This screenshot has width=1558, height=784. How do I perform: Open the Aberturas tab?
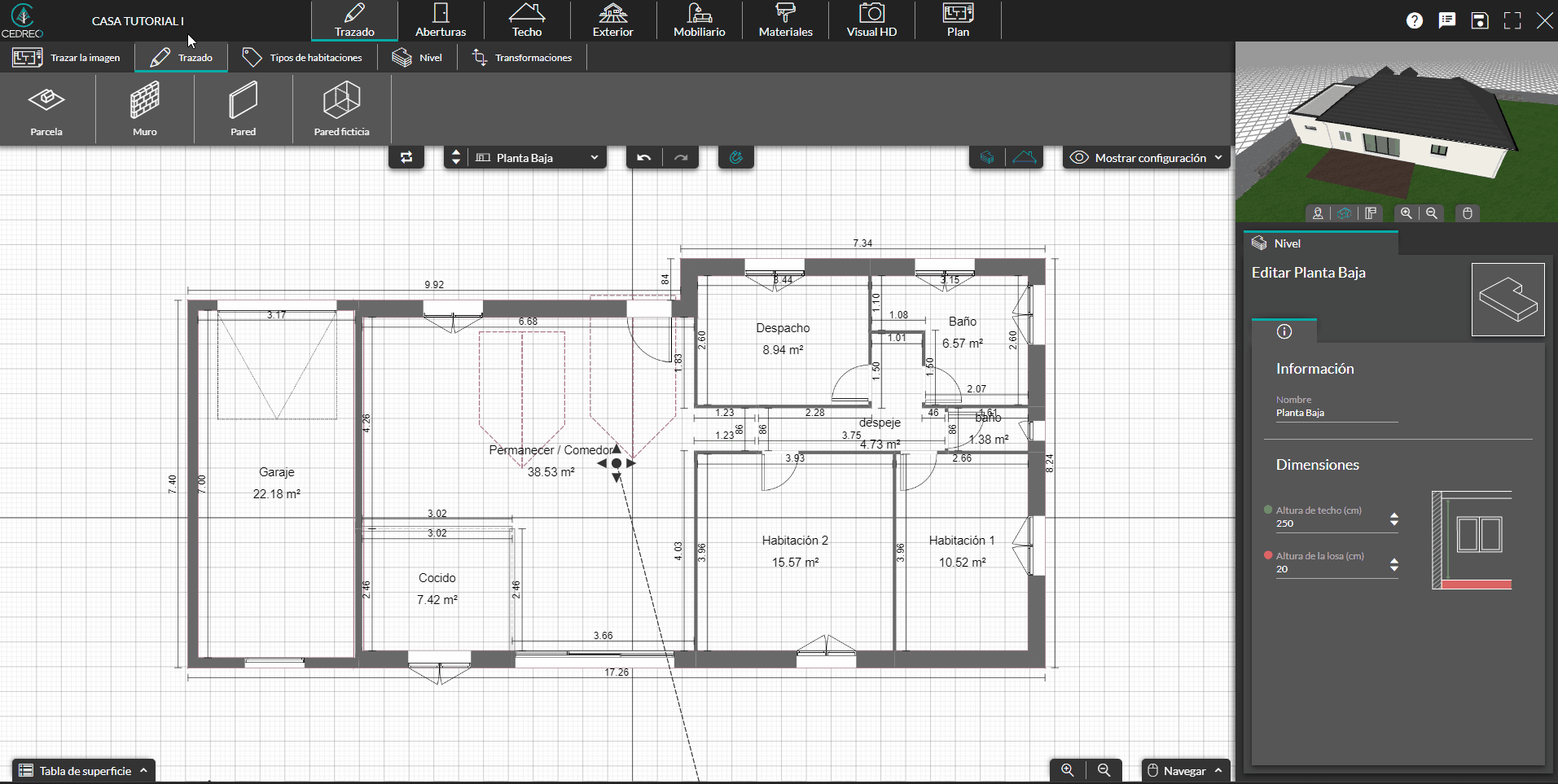click(441, 20)
